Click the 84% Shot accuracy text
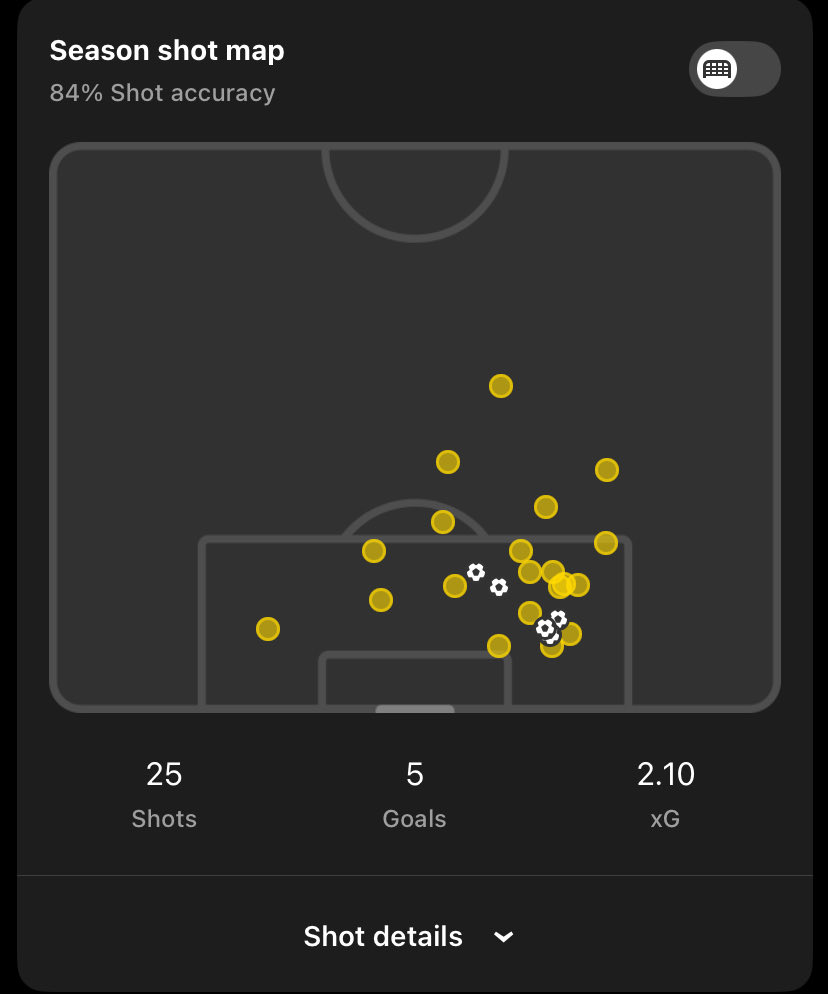 click(x=162, y=93)
